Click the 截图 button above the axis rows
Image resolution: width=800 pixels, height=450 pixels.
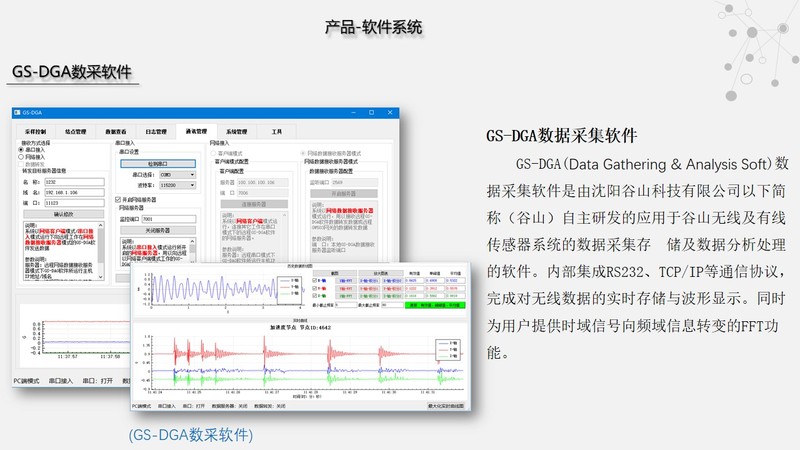335,273
